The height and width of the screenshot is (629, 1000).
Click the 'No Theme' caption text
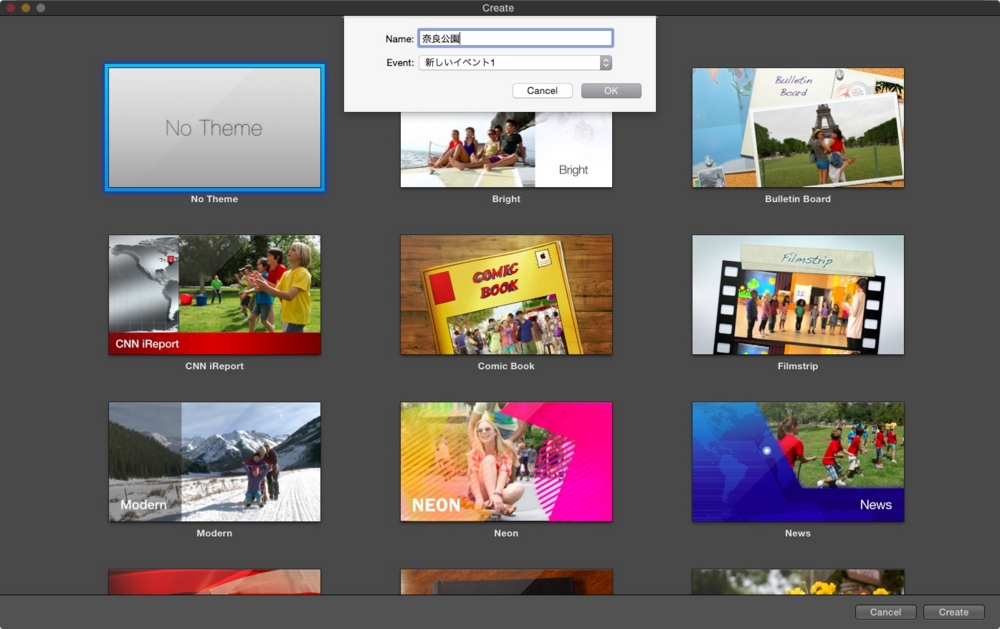tap(214, 199)
